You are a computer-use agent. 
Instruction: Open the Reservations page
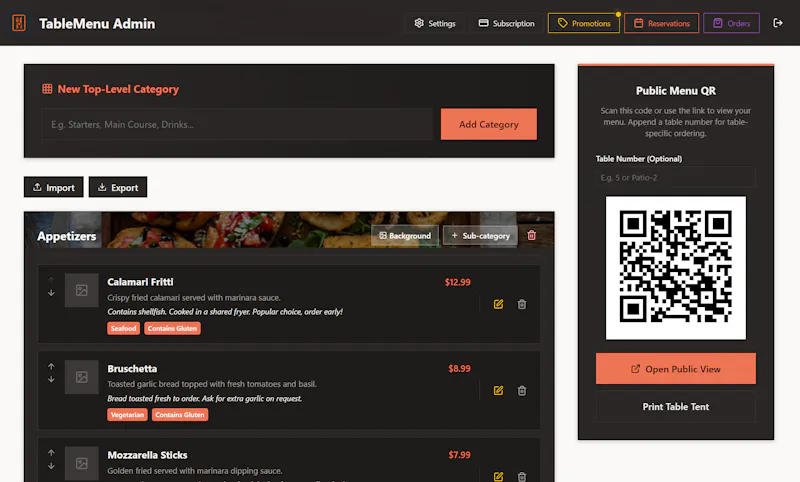pyautogui.click(x=661, y=23)
